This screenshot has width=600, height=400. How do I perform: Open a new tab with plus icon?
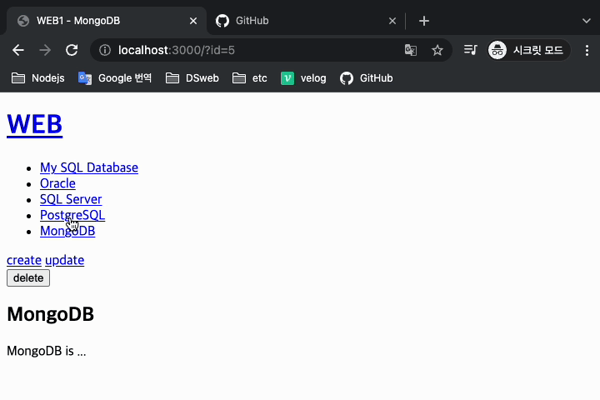(x=424, y=21)
